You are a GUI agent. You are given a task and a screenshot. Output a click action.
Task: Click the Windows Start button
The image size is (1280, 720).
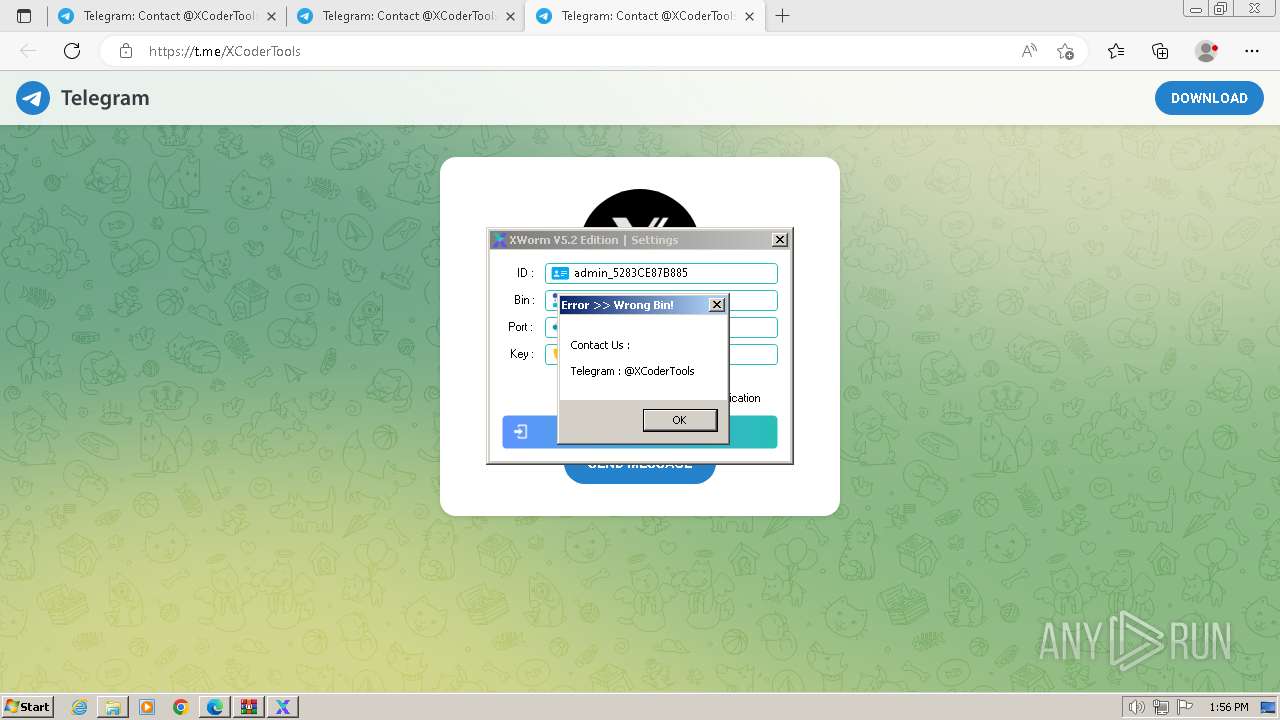[x=28, y=707]
